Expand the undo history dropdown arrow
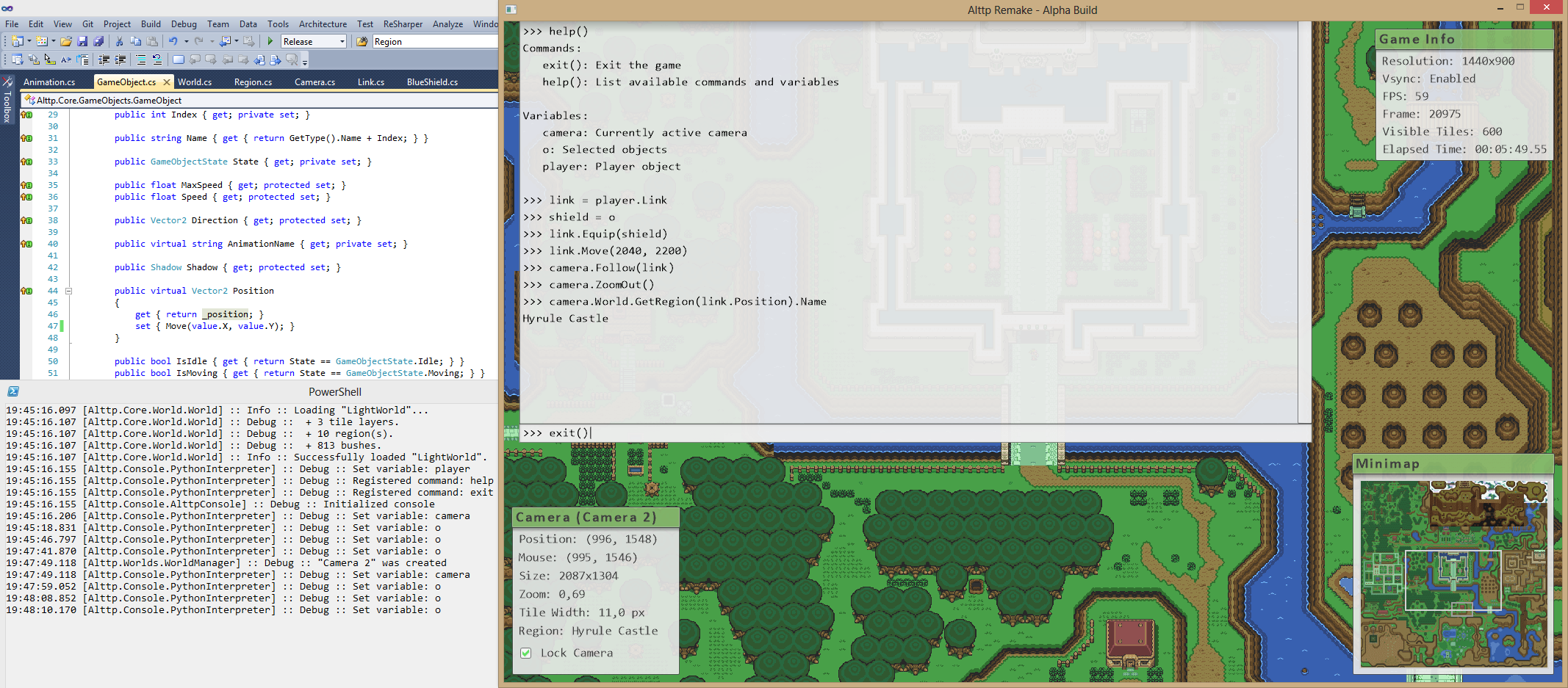The height and width of the screenshot is (688, 1568). click(186, 42)
